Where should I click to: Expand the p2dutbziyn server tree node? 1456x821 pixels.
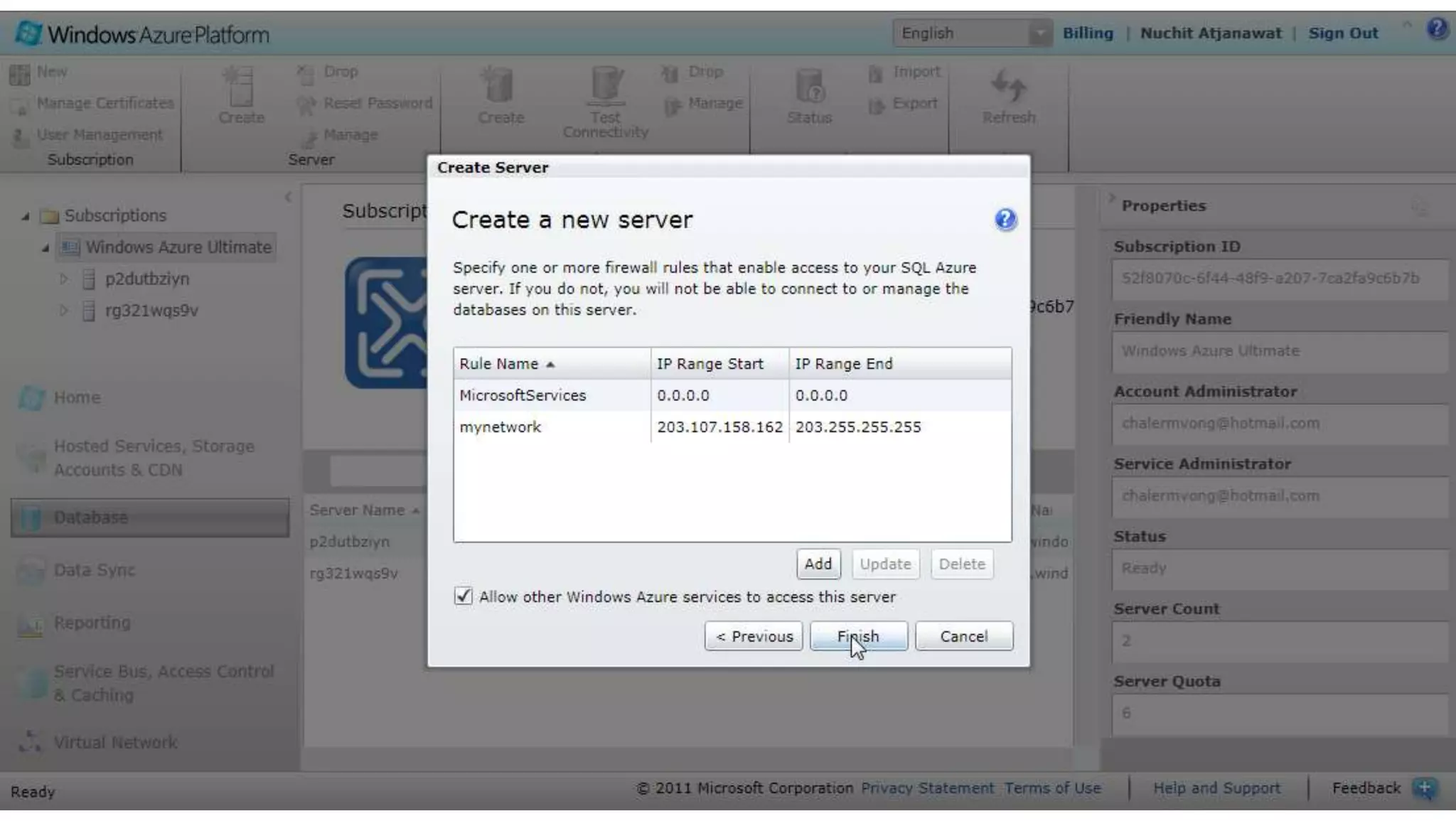(63, 279)
